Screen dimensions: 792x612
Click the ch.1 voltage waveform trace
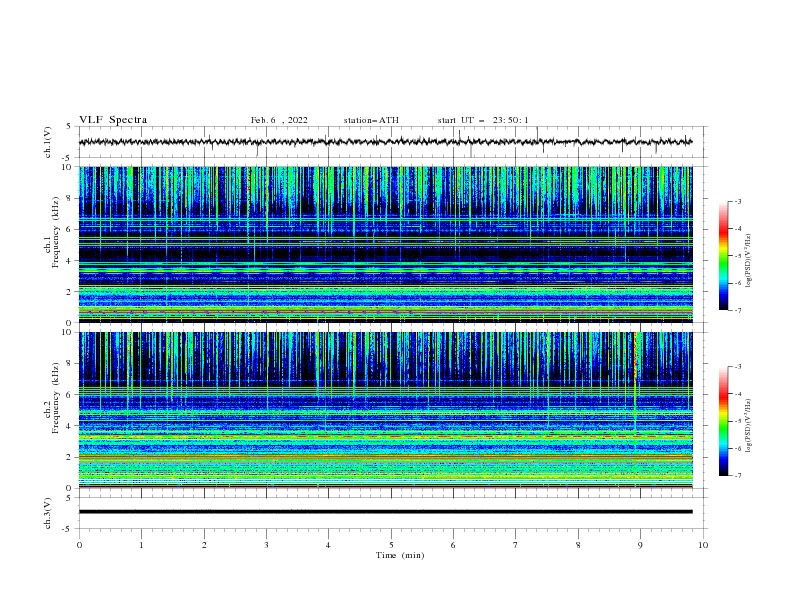[385, 142]
